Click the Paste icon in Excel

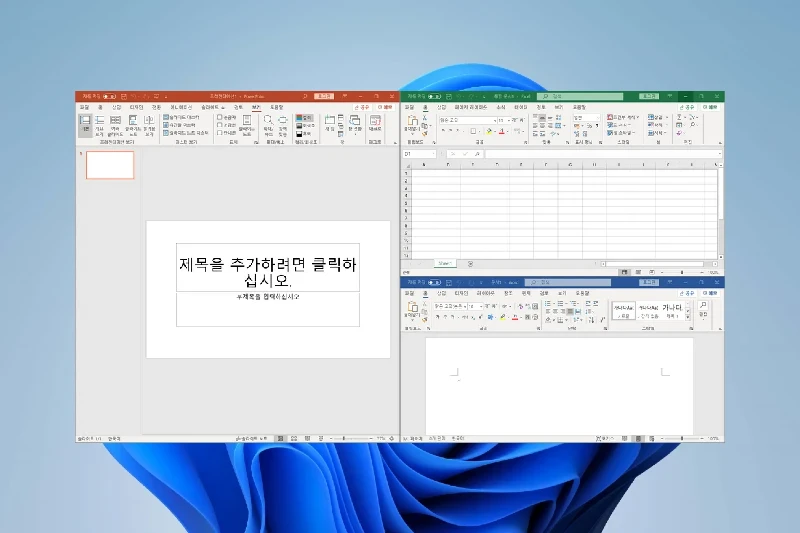pos(411,122)
